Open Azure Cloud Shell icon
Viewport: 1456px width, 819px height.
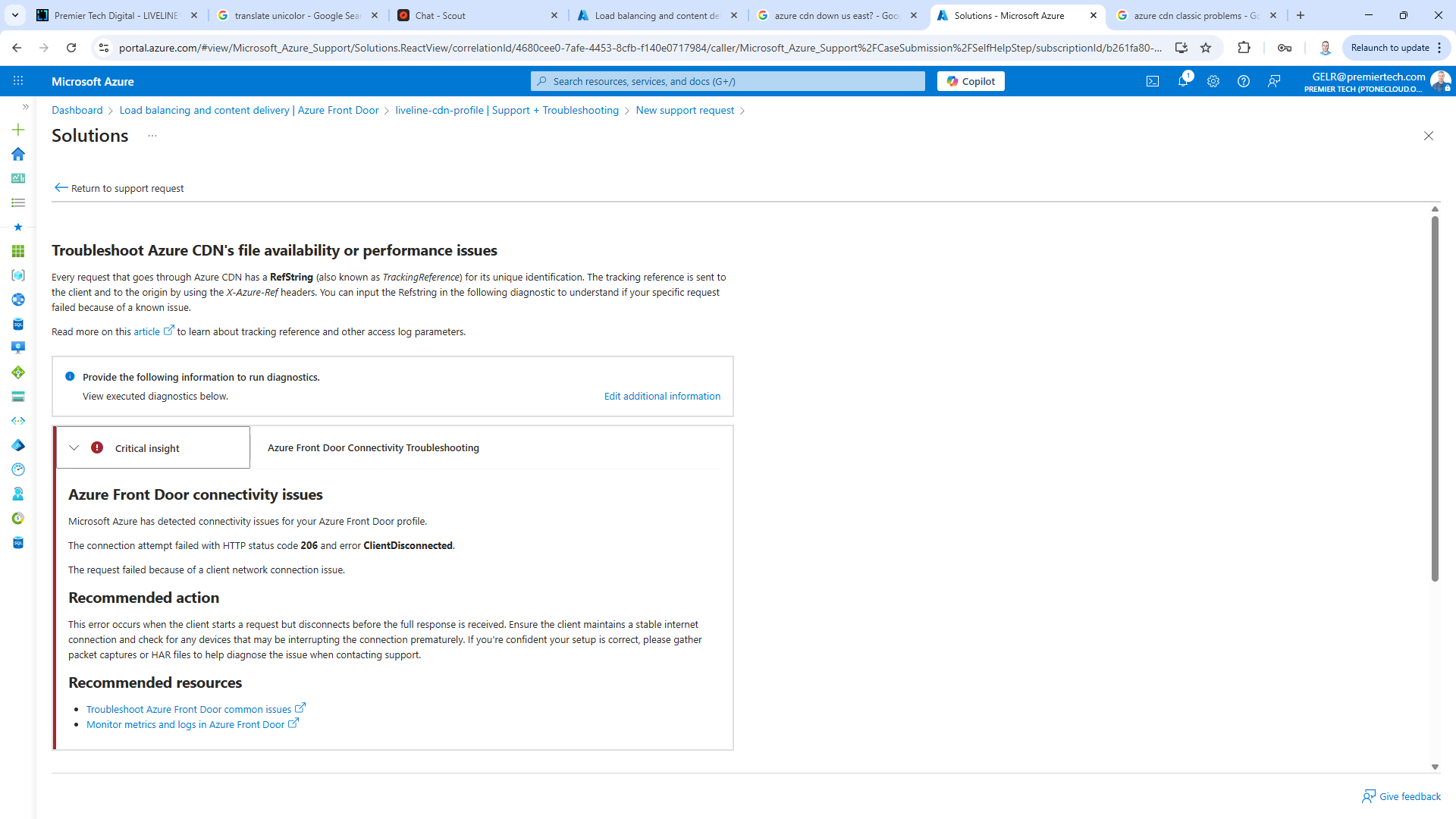coord(1152,81)
